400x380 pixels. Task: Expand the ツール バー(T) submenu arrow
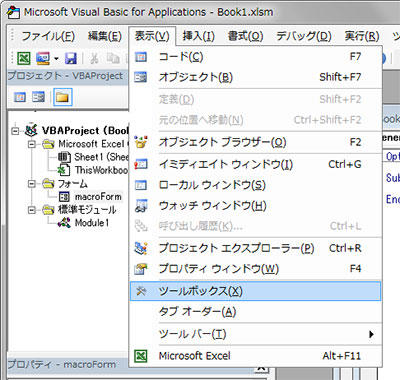371,334
